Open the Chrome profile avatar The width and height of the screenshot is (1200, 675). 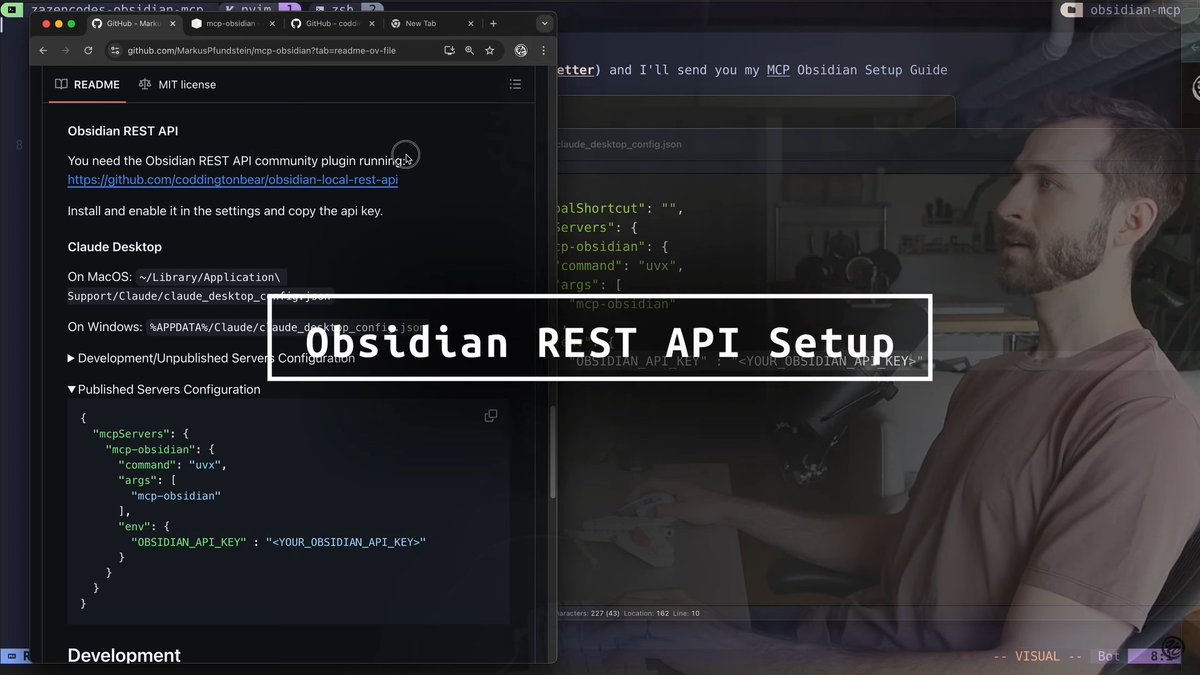point(521,50)
